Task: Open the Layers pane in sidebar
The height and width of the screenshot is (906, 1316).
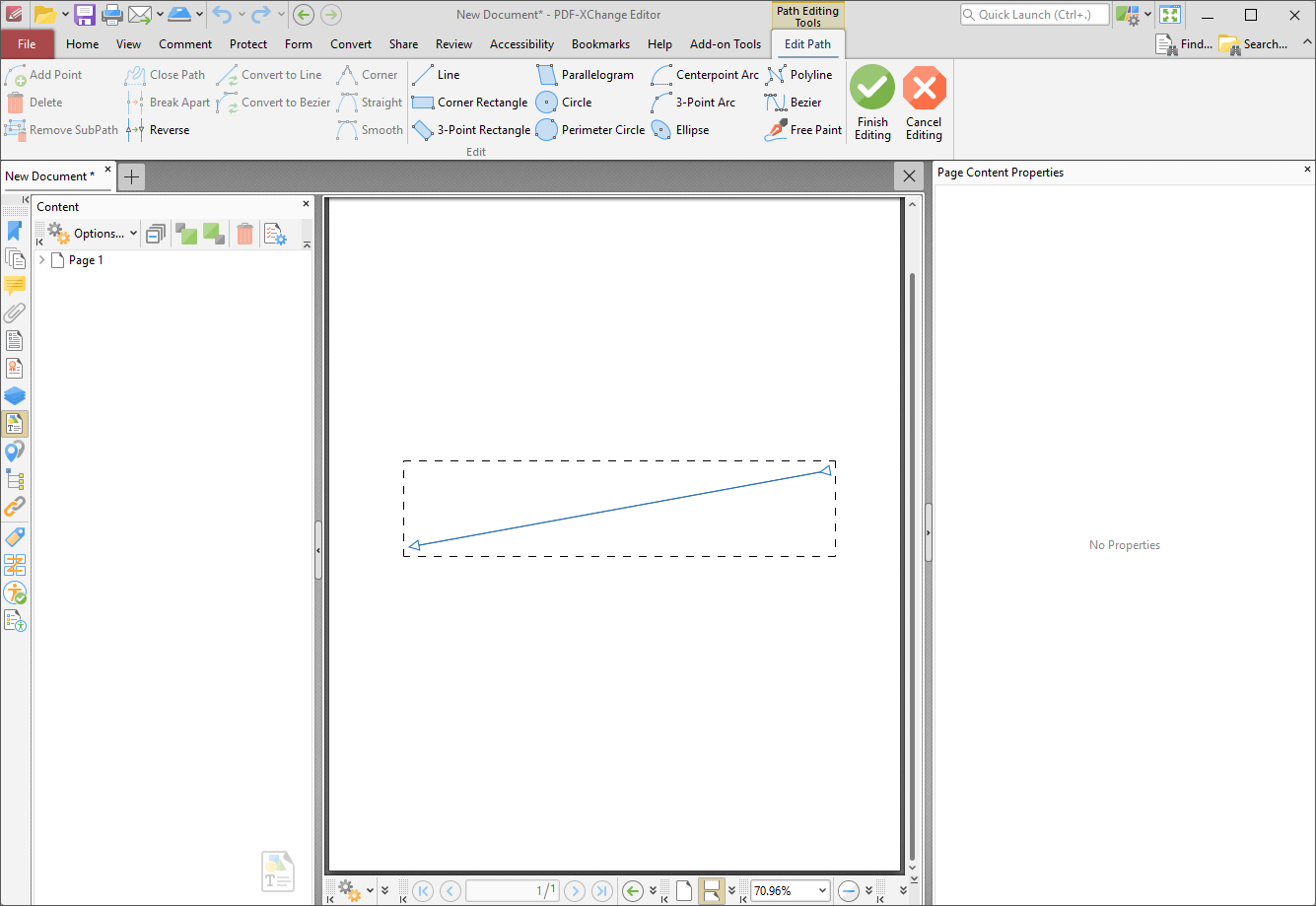Action: coord(15,396)
